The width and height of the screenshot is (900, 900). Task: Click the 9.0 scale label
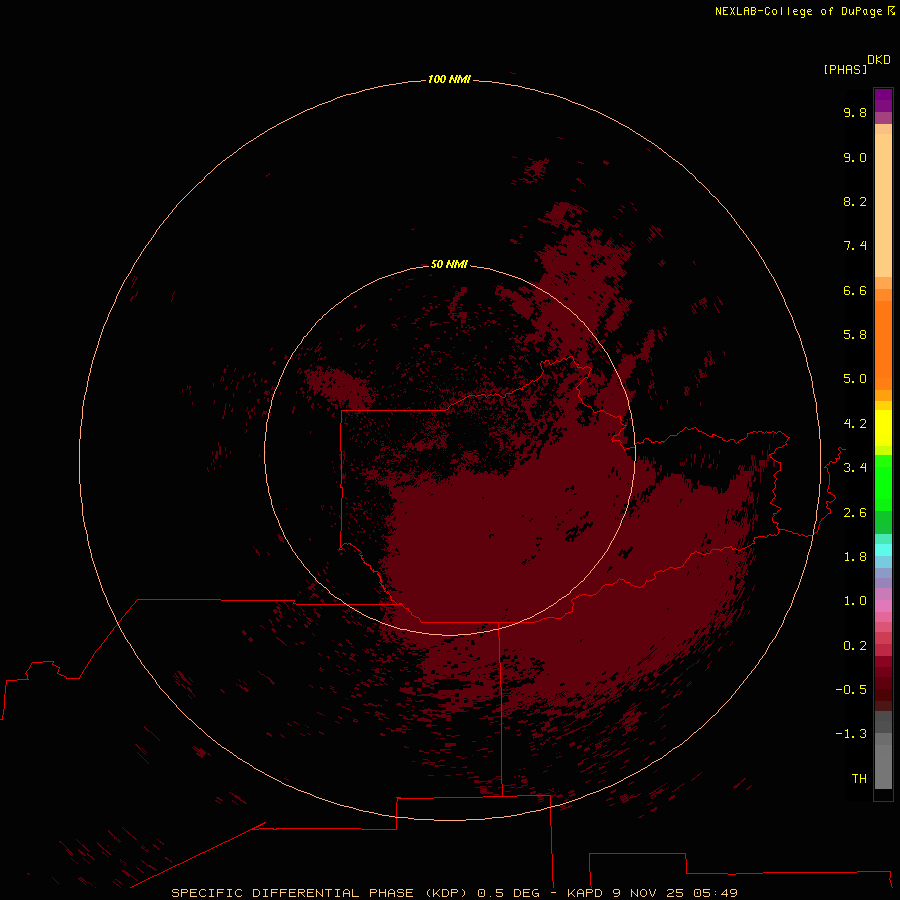click(x=855, y=157)
